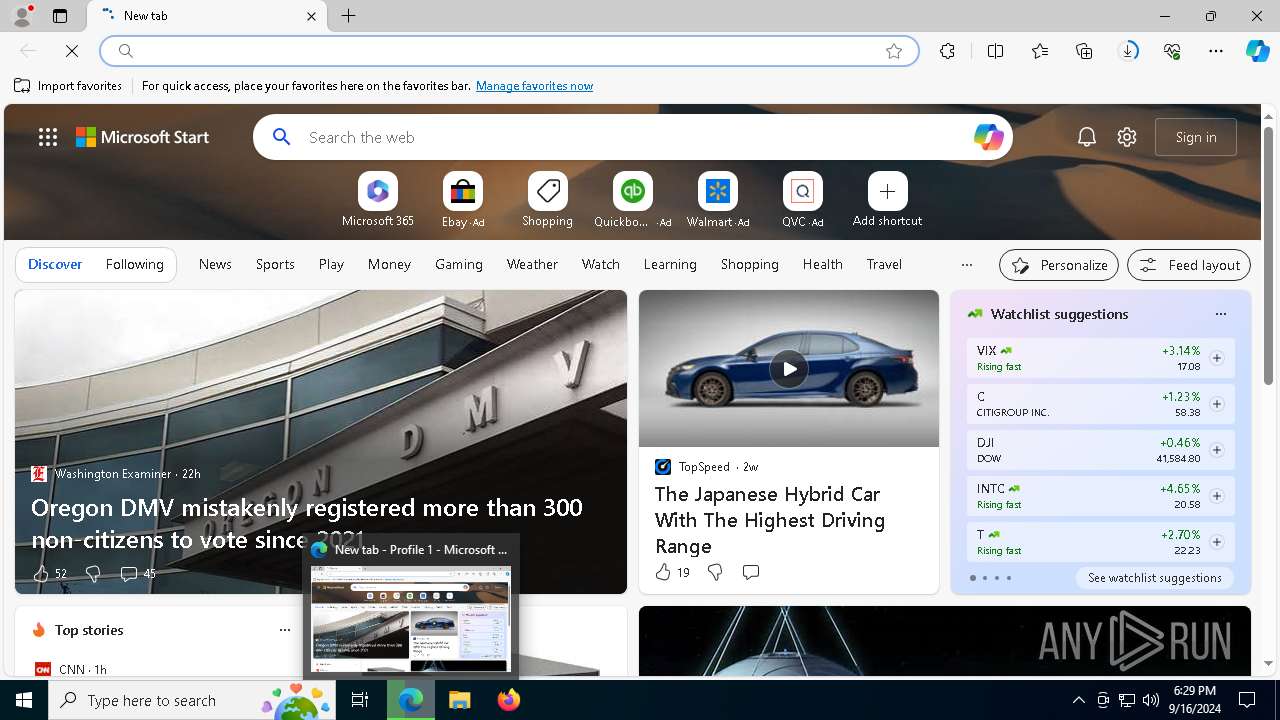
Task: Open the notifications bell
Action: pyautogui.click(x=1087, y=137)
